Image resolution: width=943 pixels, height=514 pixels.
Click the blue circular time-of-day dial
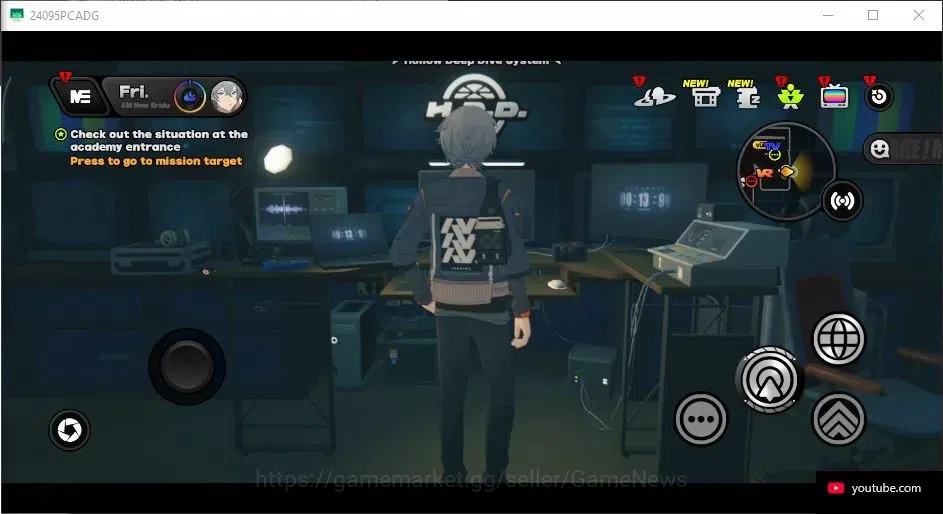(190, 97)
